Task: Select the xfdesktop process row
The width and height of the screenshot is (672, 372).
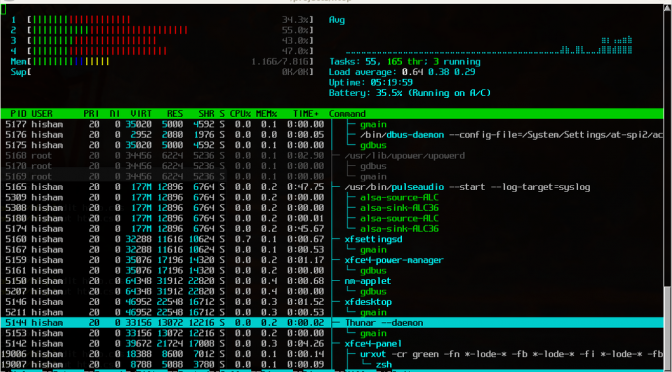Action: (332, 302)
